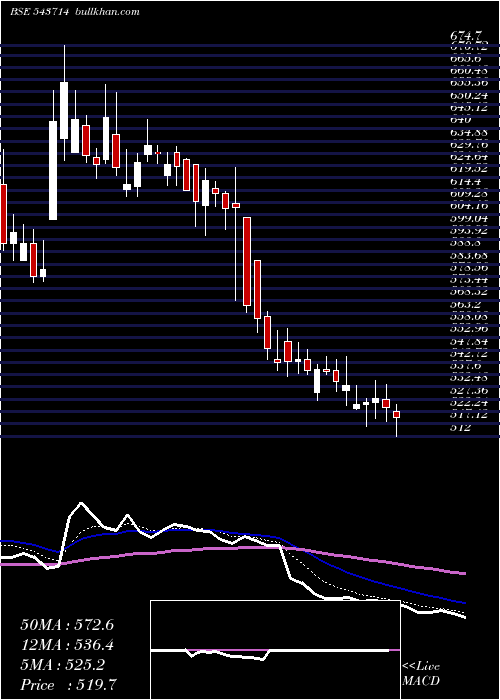
Task: Click the 640 price axis label
Action: [461, 120]
